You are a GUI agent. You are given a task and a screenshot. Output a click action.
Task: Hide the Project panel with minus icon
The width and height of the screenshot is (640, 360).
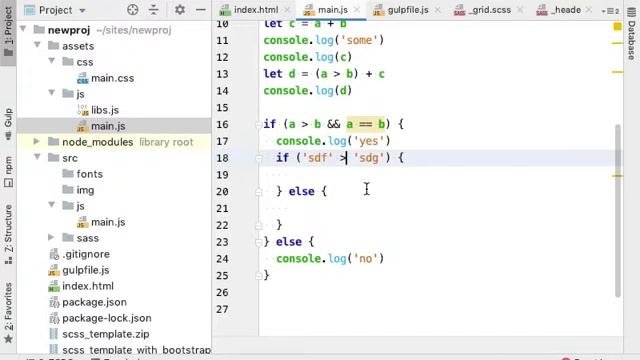point(201,10)
